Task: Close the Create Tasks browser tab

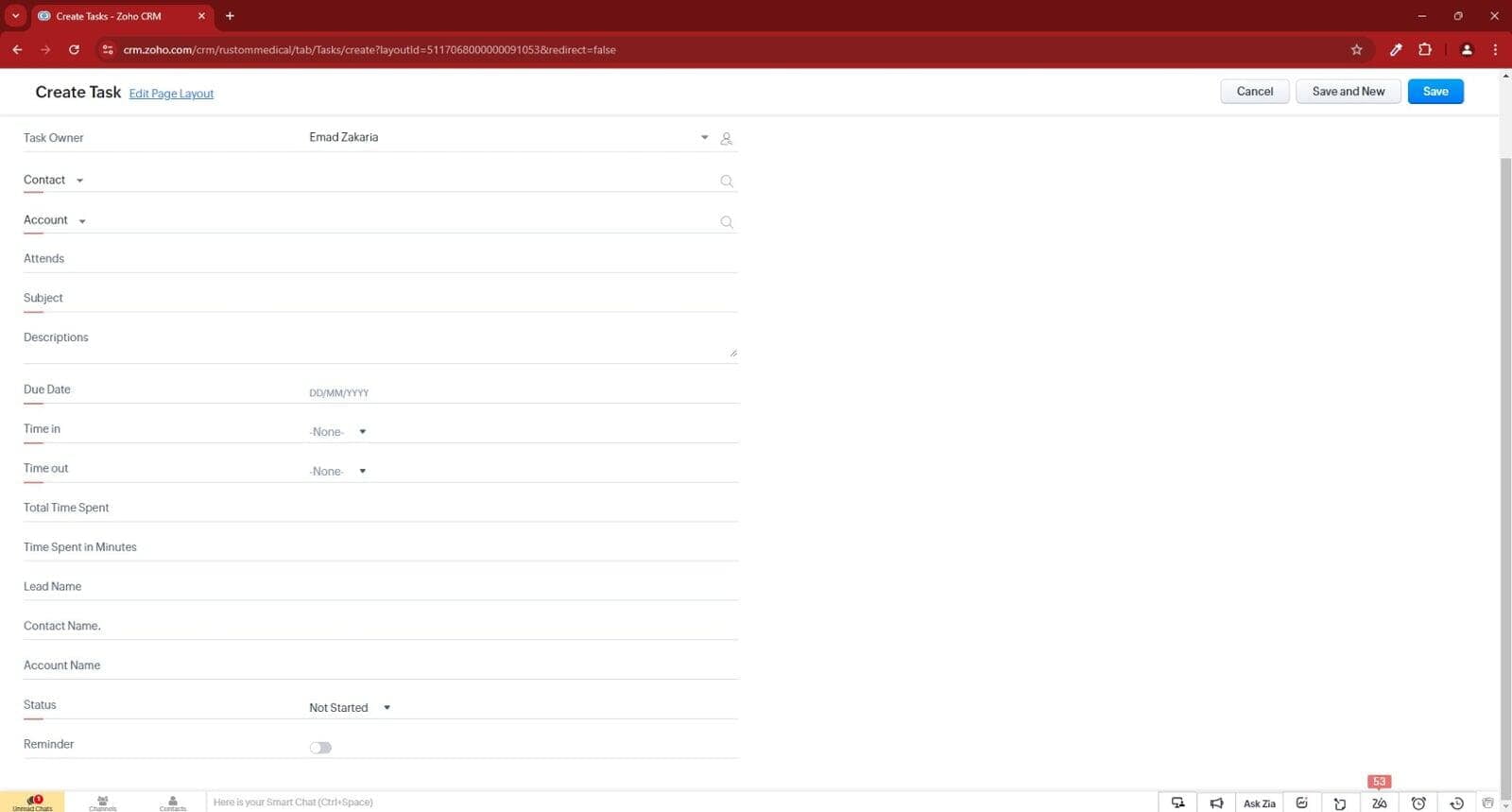Action: (x=201, y=16)
